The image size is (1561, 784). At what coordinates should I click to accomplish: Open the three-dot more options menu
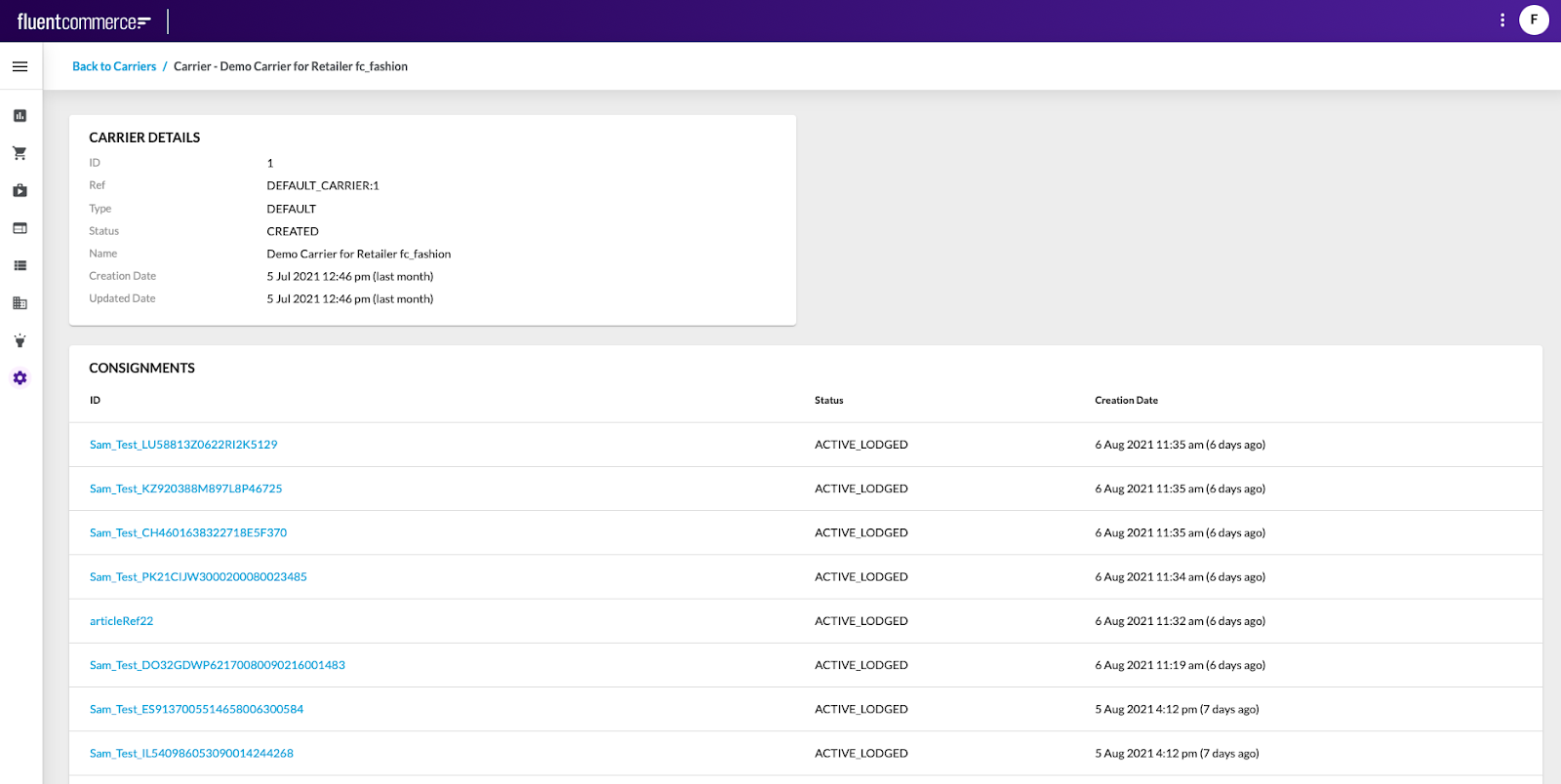click(1501, 20)
